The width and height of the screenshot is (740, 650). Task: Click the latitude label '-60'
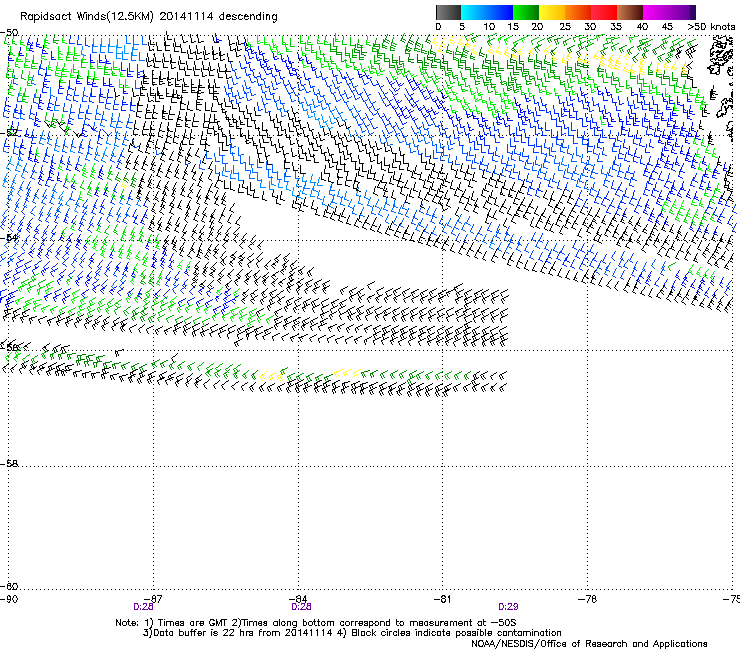(x=9, y=586)
